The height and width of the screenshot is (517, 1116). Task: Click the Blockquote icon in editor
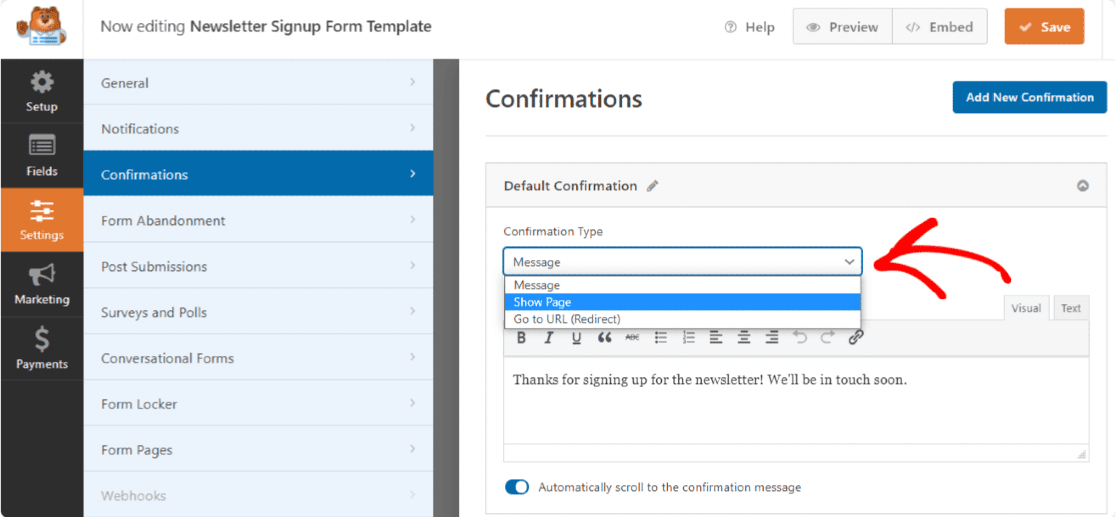tap(605, 338)
